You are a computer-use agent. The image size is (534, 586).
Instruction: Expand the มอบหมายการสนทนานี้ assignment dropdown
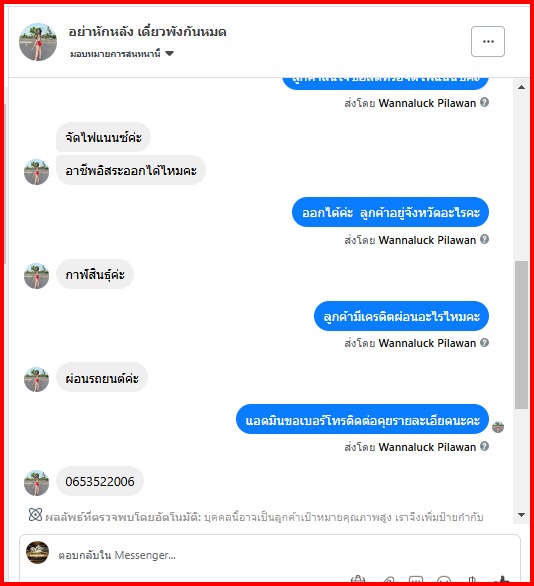coord(122,54)
